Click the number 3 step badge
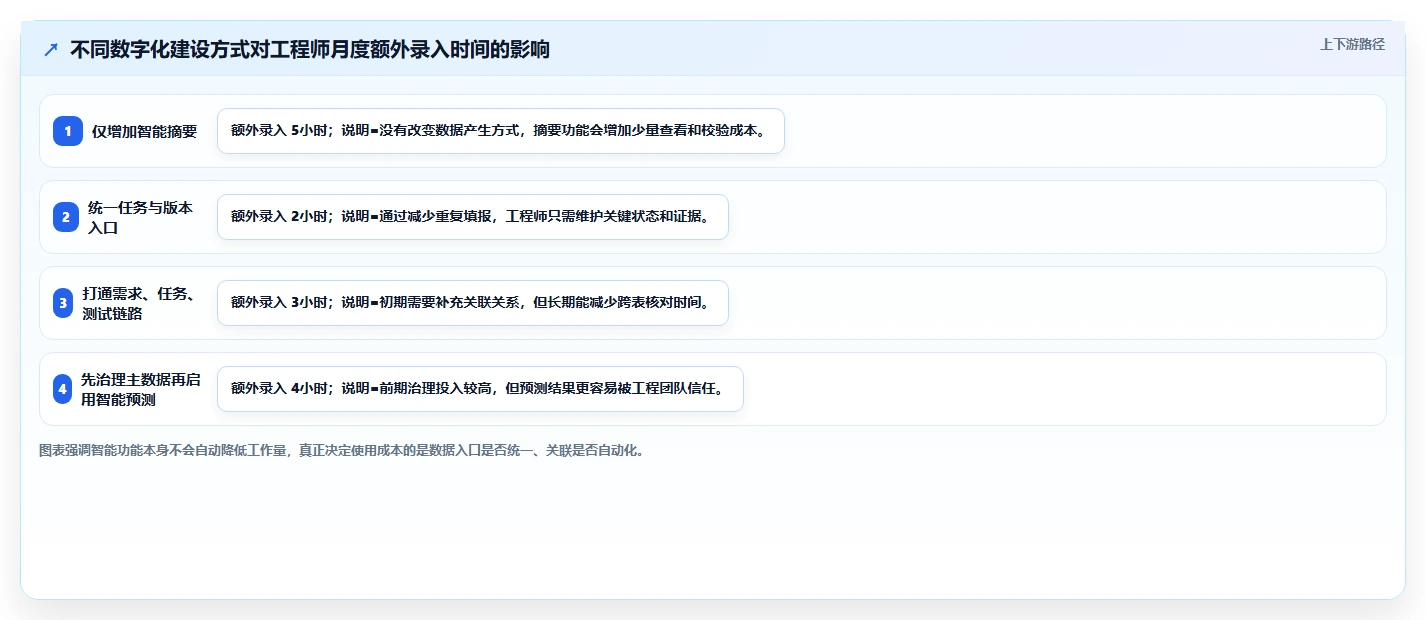The width and height of the screenshot is (1426, 620). (x=63, y=303)
